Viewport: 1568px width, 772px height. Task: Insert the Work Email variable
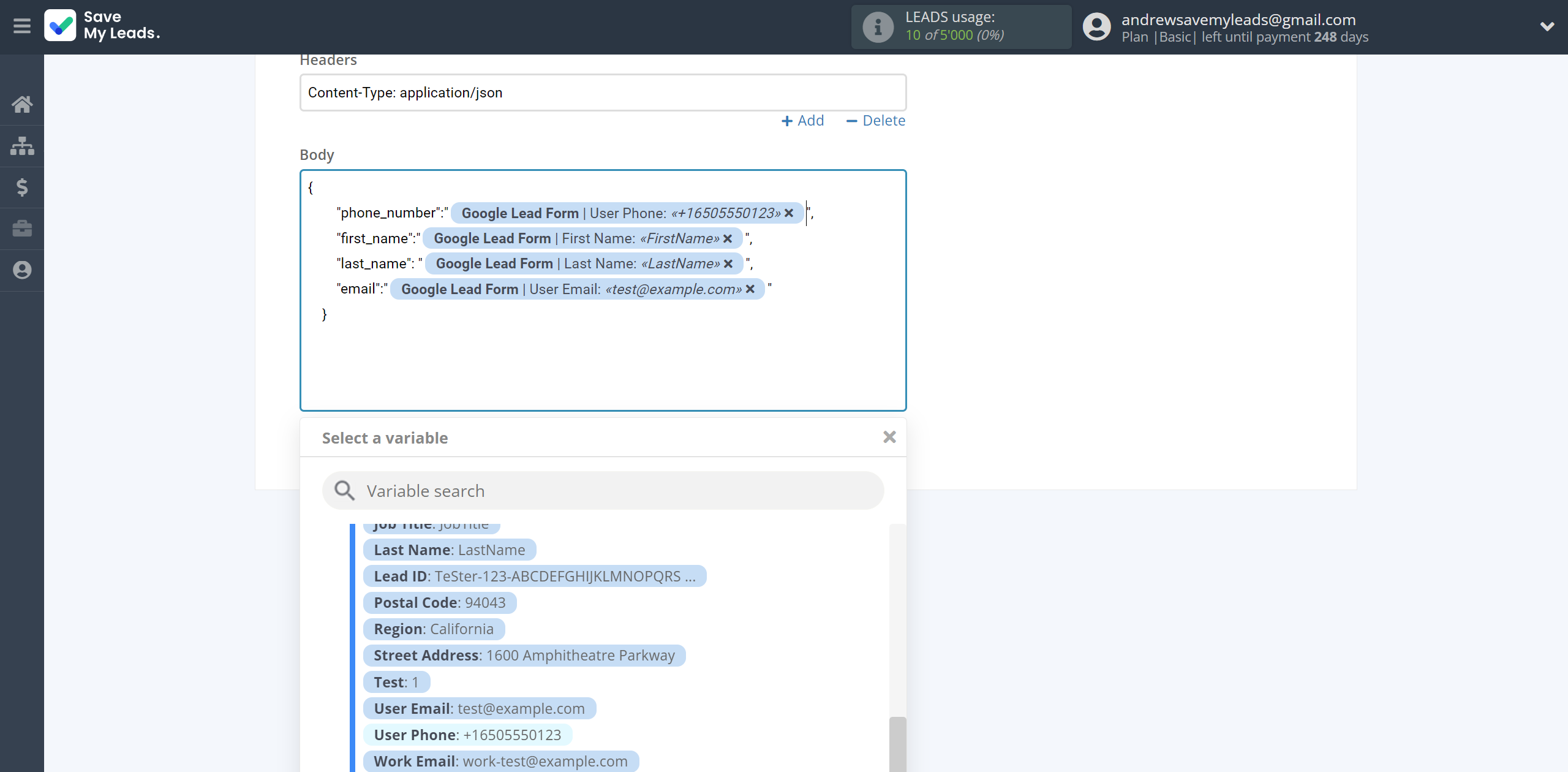pos(501,761)
